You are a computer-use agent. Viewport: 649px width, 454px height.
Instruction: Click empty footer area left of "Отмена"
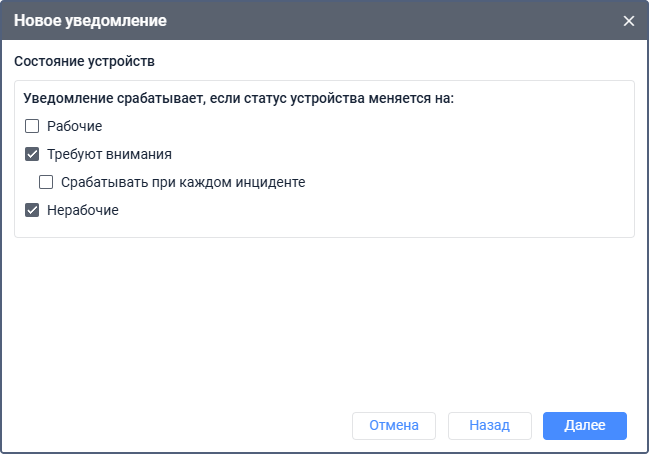180,425
